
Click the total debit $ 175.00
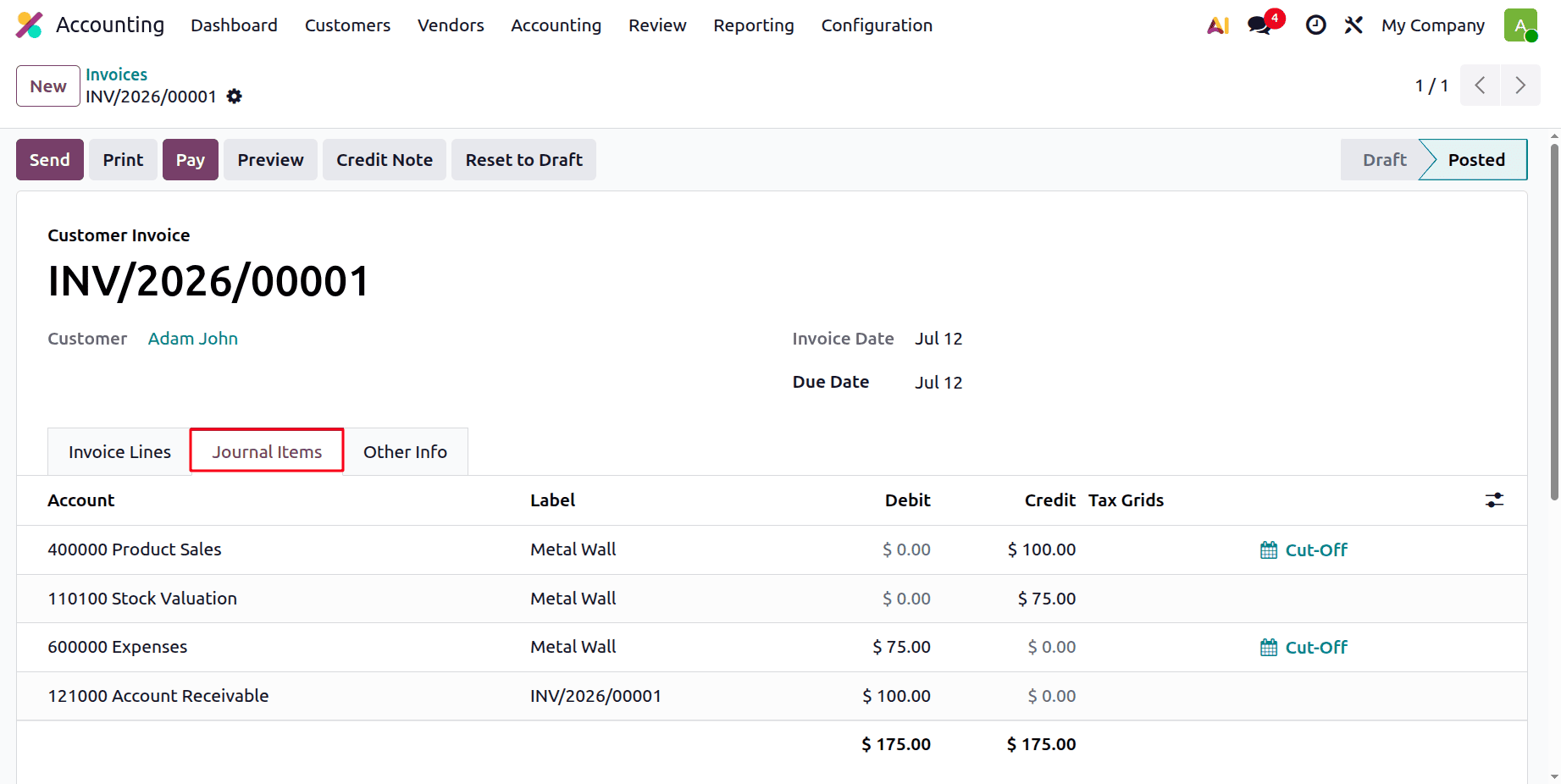coord(896,744)
